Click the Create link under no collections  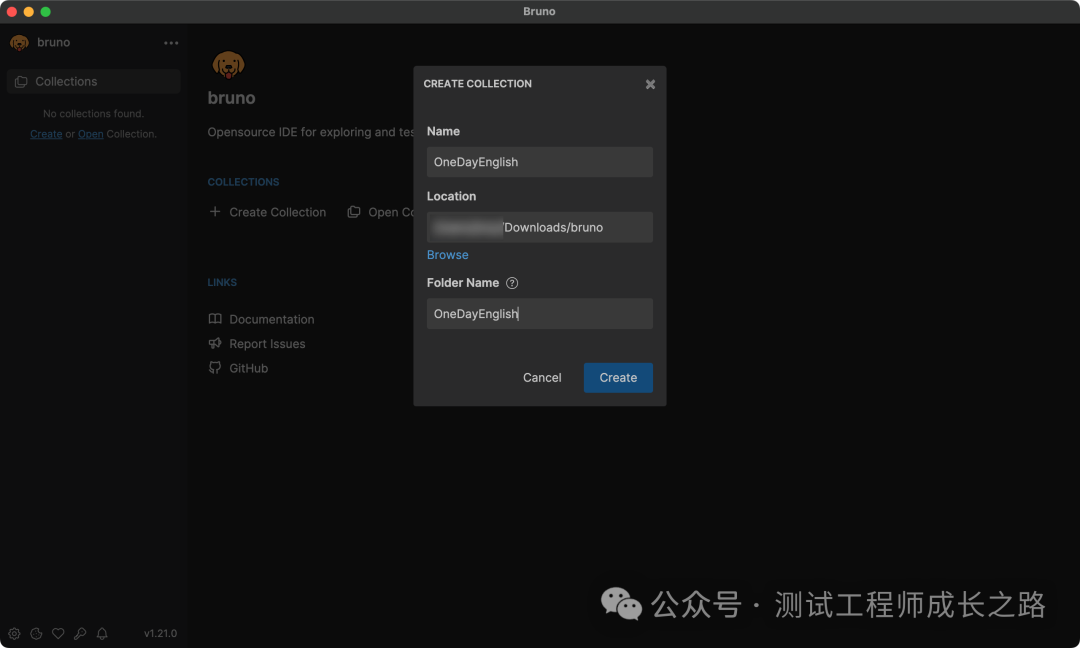46,134
